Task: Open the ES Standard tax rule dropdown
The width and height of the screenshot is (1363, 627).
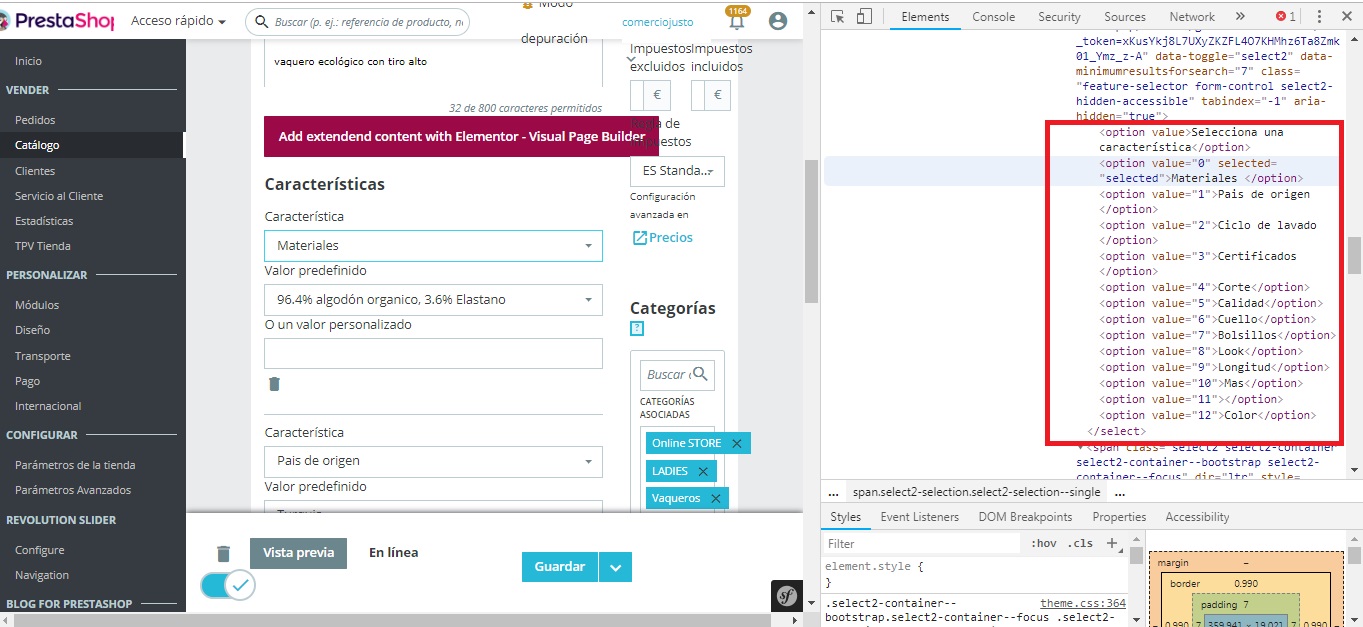Action: 677,171
